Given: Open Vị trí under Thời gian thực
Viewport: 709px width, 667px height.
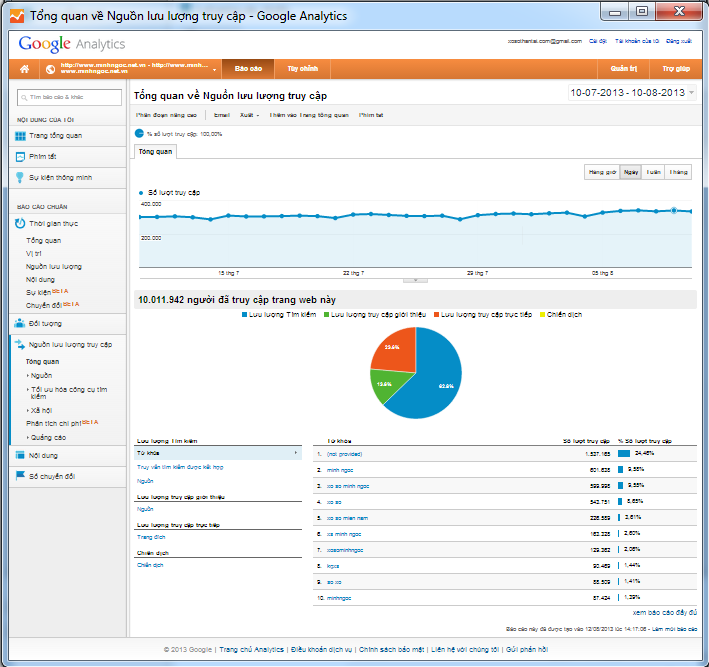Looking at the screenshot, I should [x=33, y=254].
